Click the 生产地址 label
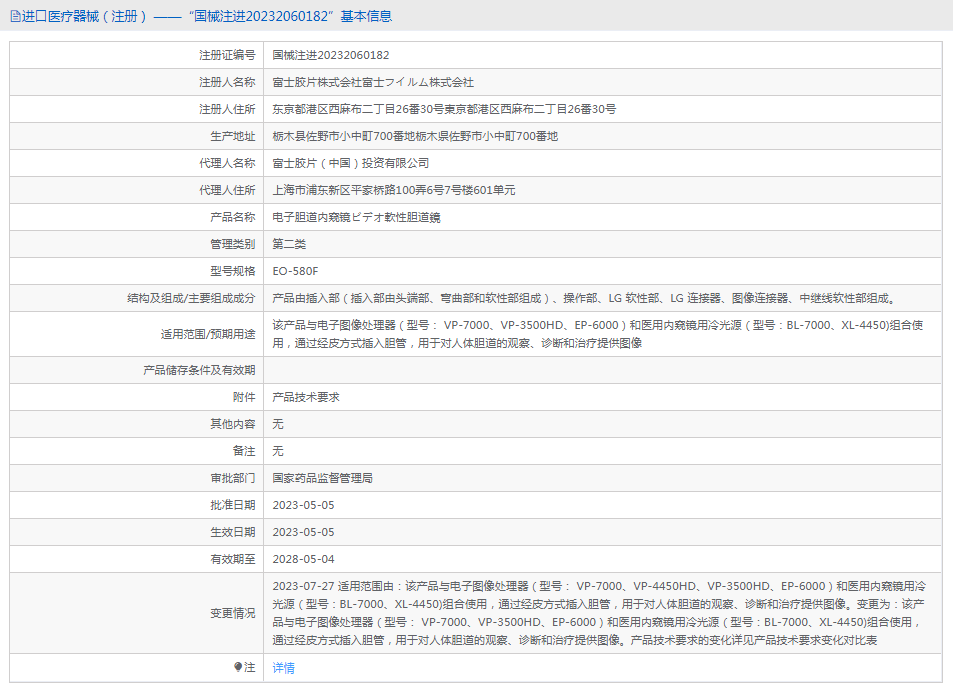This screenshot has width=953, height=690. pos(233,136)
